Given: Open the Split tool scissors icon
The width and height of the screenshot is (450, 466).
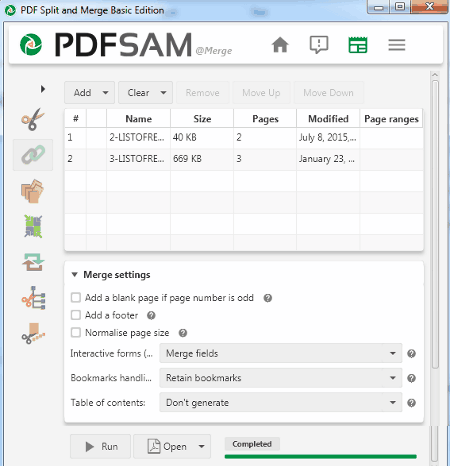Looking at the screenshot, I should [x=33, y=119].
